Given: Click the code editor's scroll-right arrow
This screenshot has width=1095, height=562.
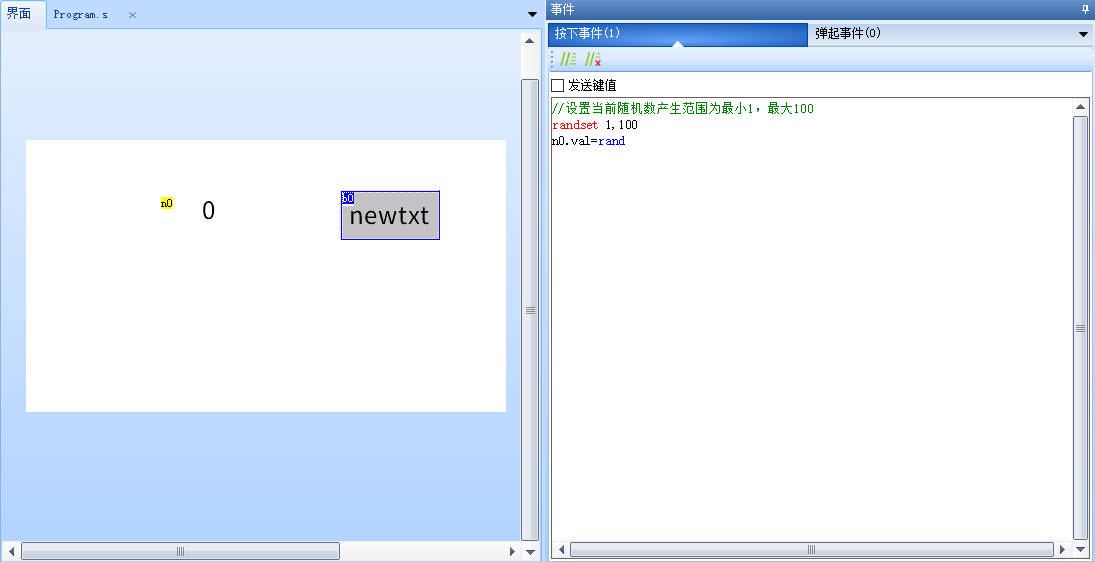Looking at the screenshot, I should pos(1064,549).
